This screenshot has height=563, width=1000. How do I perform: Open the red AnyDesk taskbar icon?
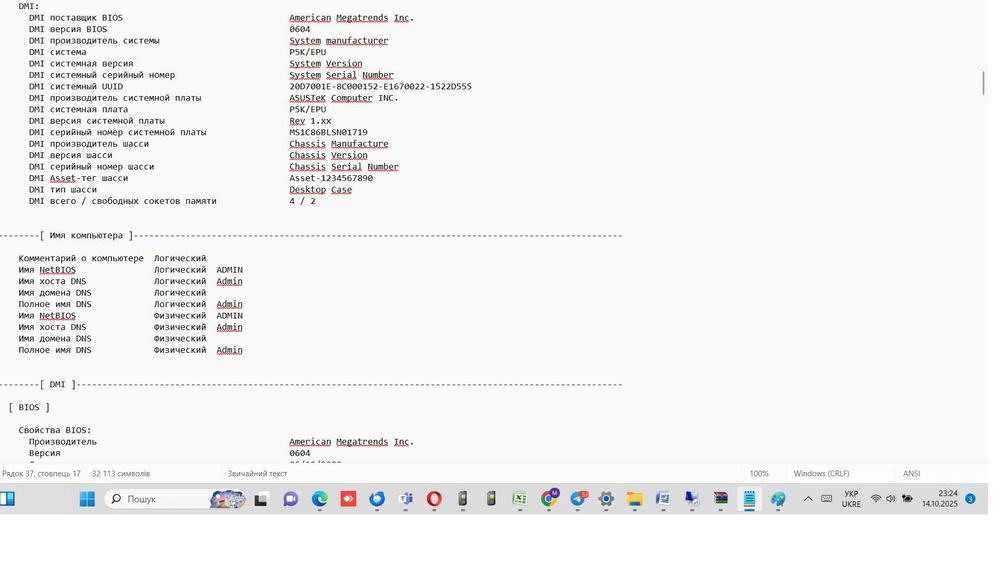point(348,499)
